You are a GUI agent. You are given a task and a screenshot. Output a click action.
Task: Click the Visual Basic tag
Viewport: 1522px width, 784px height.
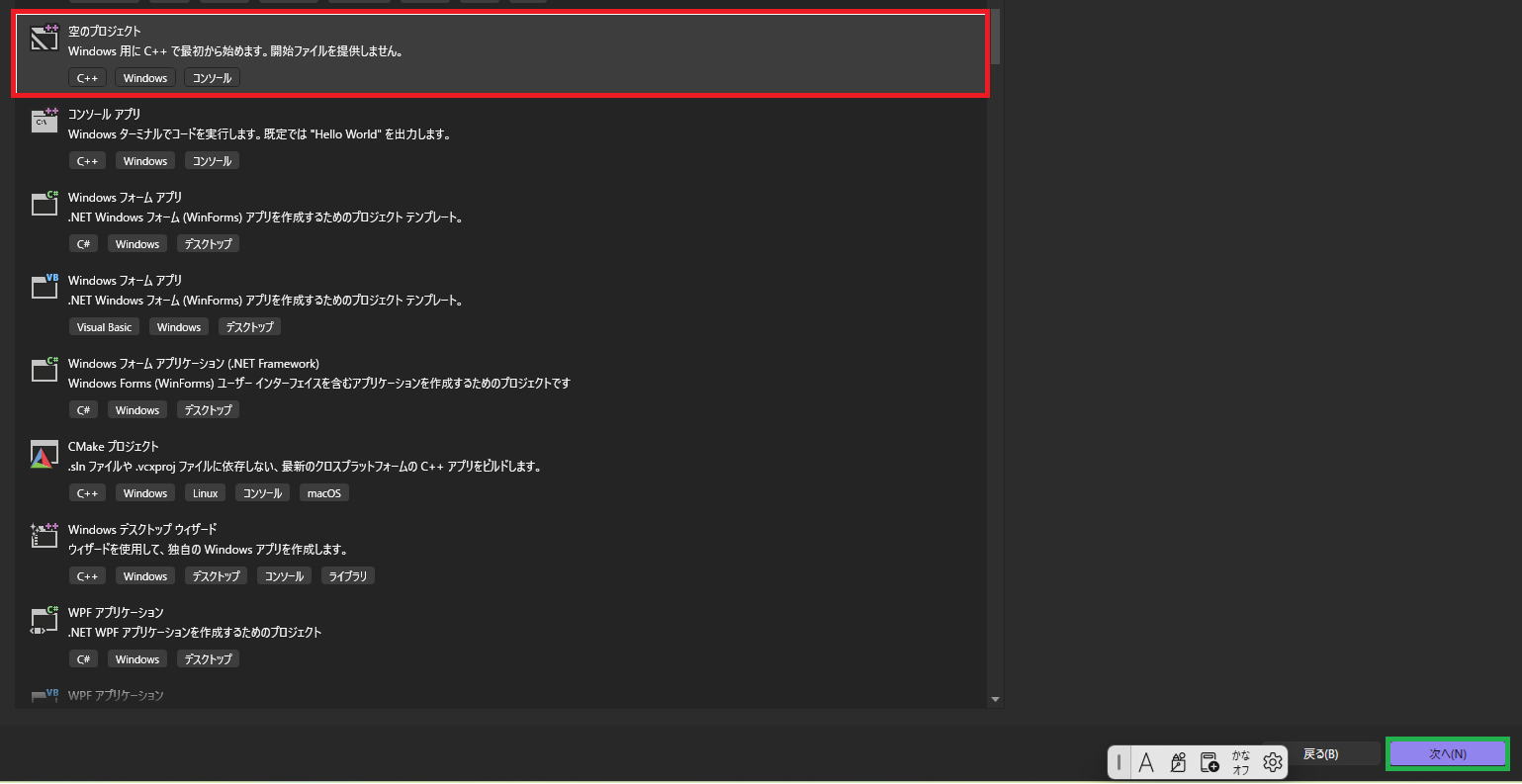(104, 327)
